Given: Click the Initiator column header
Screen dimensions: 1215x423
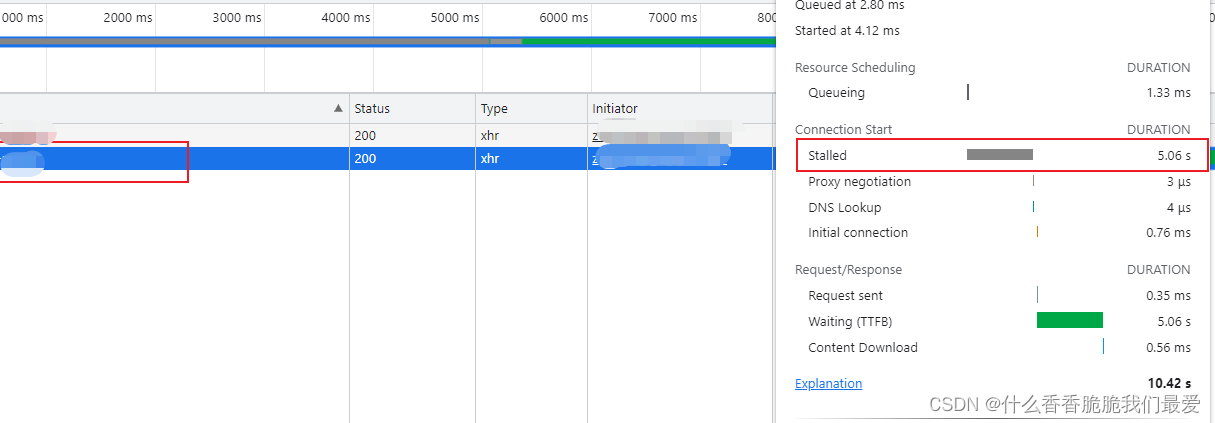Looking at the screenshot, I should [x=615, y=108].
